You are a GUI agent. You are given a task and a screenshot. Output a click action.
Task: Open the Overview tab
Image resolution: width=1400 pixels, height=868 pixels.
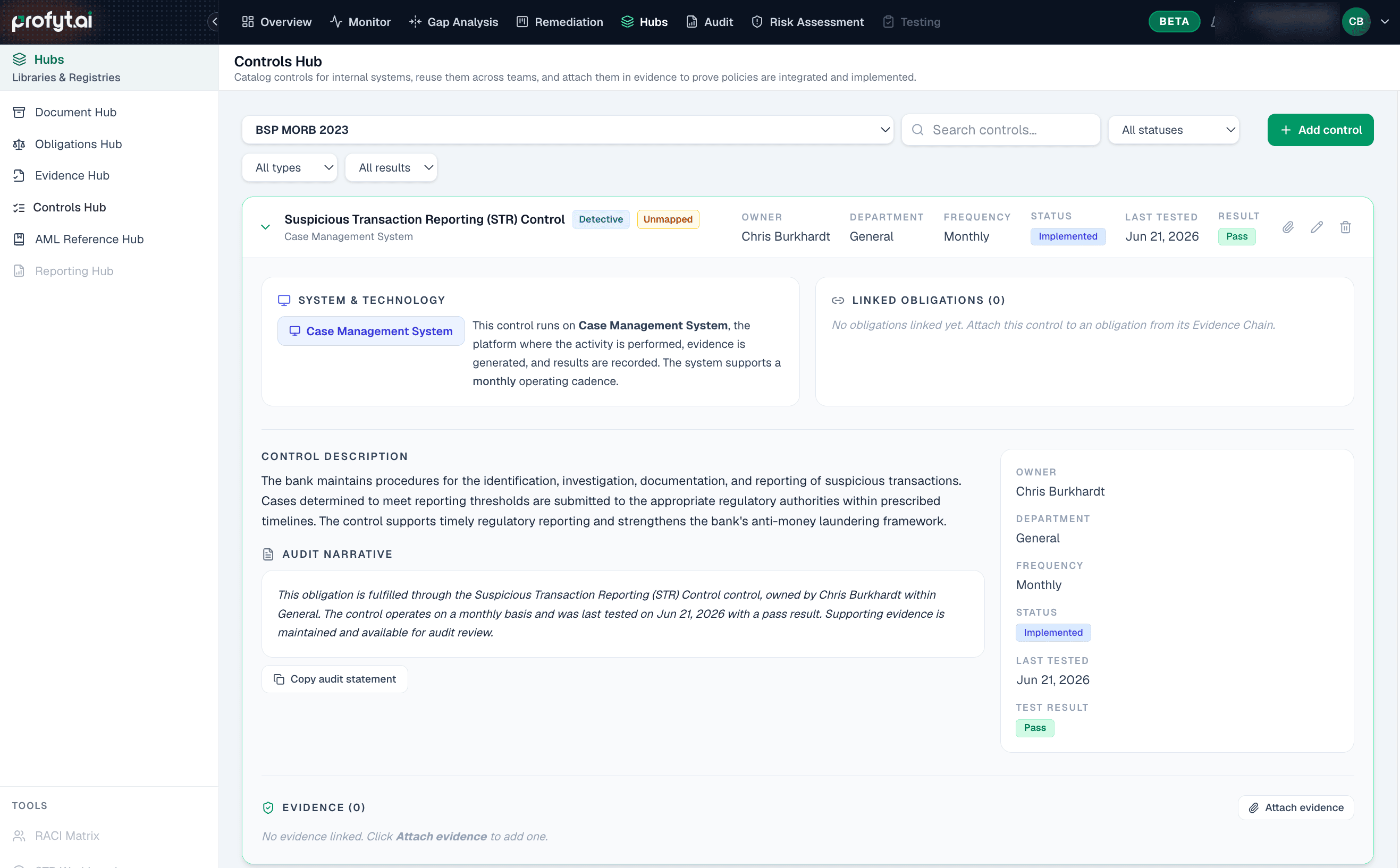pos(276,22)
